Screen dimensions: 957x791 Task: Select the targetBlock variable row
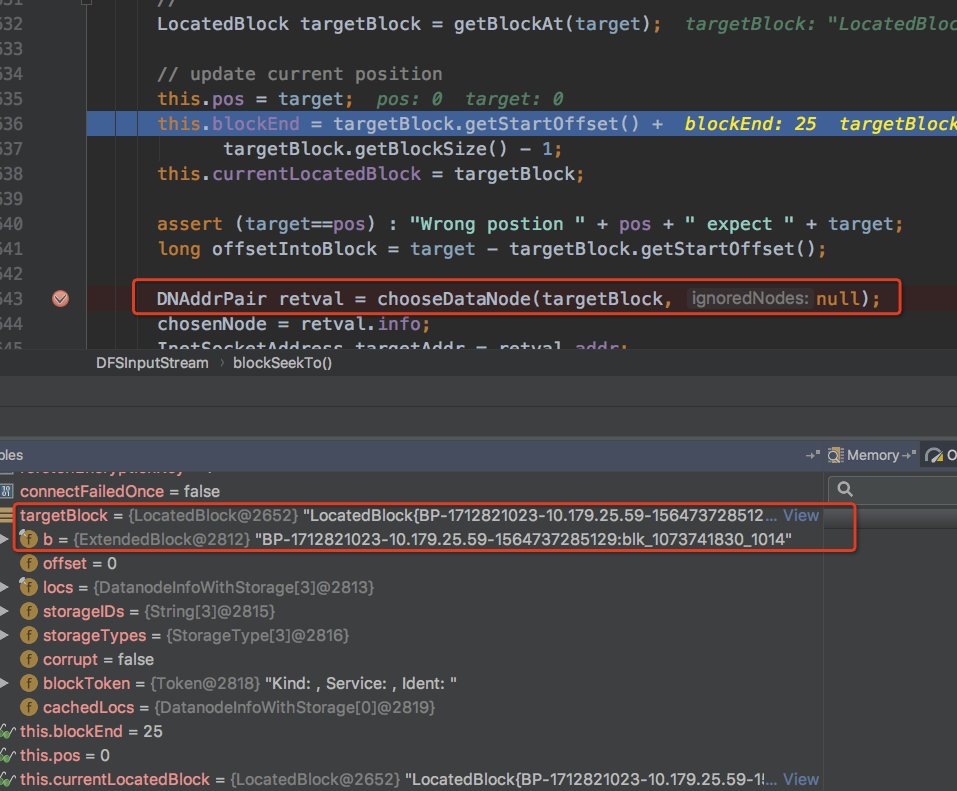click(411, 516)
